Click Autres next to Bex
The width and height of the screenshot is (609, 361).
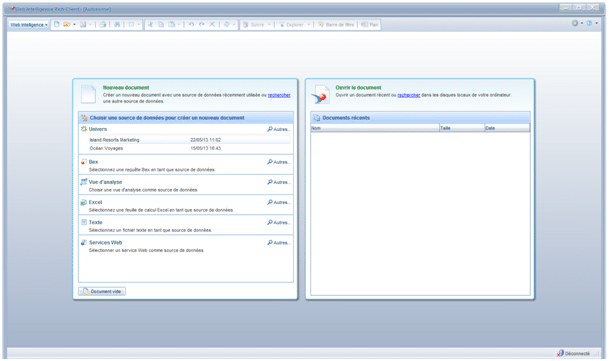coord(279,162)
